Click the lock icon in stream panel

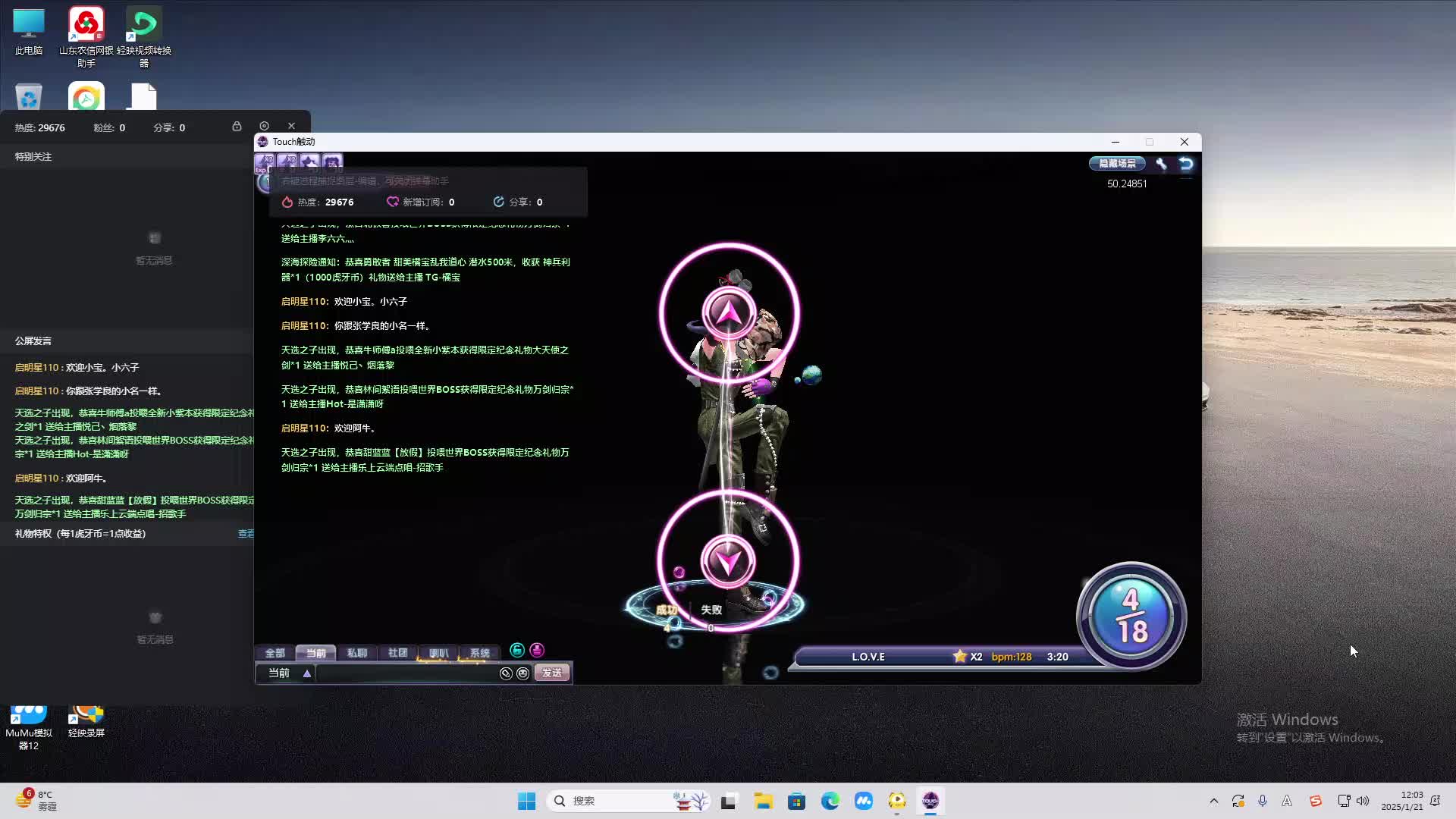pyautogui.click(x=237, y=127)
